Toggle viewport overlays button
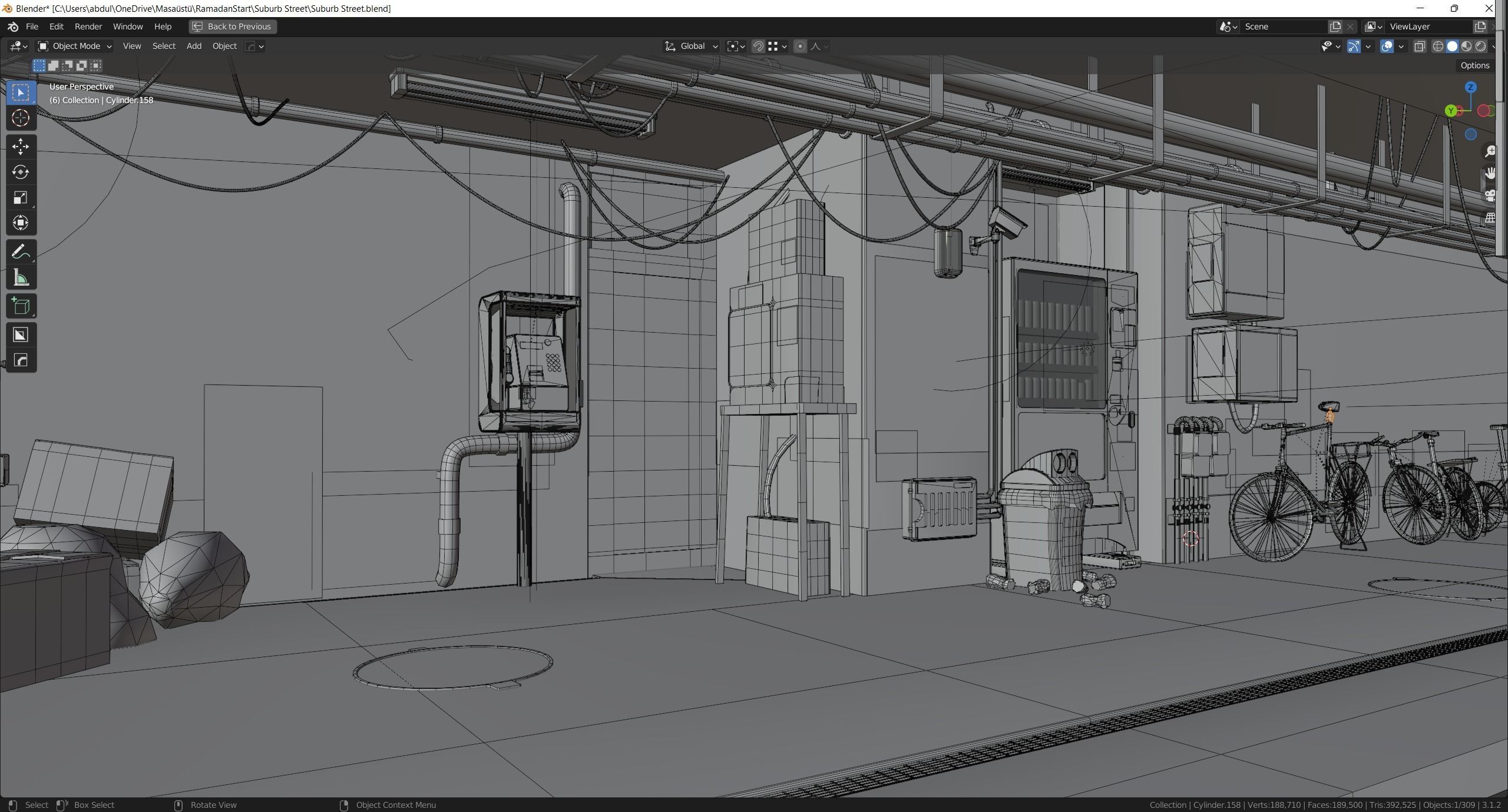Viewport: 1508px width, 812px height. tap(1387, 47)
